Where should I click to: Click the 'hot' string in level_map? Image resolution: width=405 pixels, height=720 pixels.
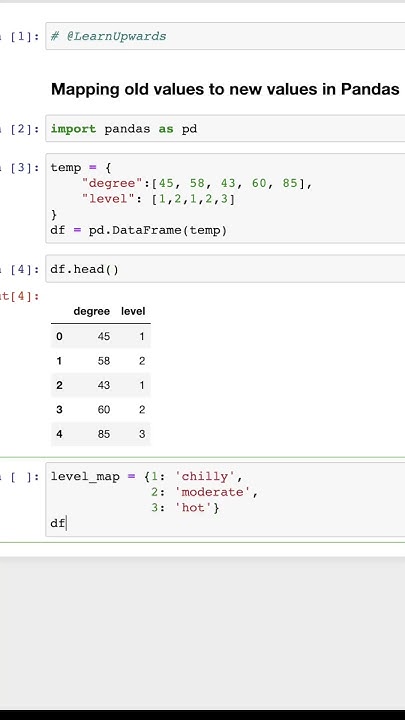[193, 508]
